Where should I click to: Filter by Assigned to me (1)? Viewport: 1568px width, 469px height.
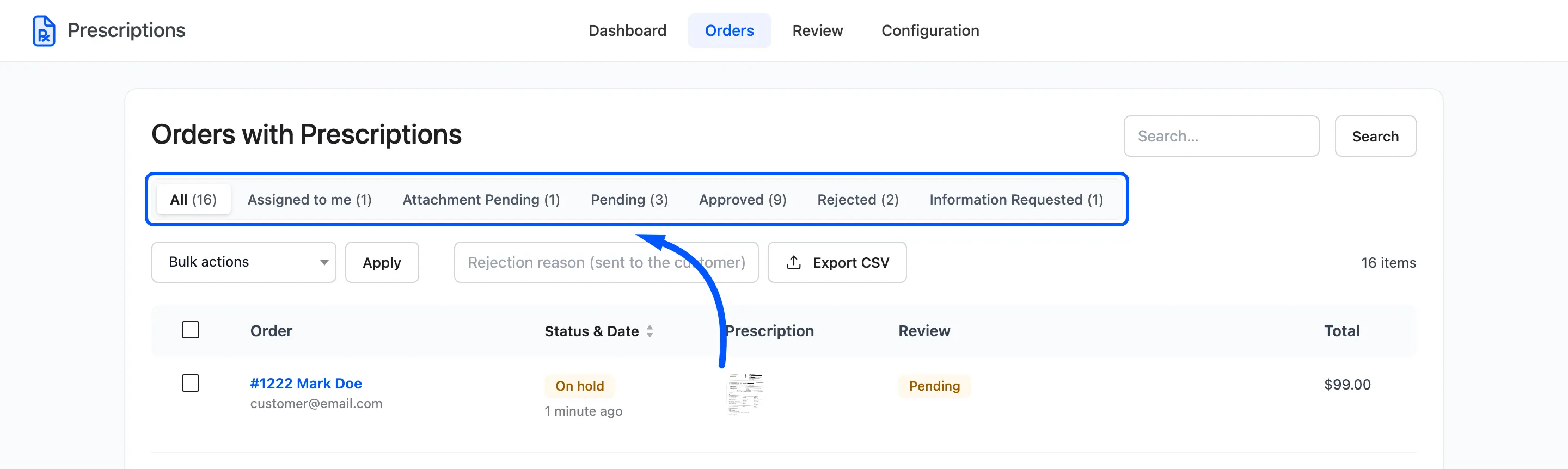(309, 200)
